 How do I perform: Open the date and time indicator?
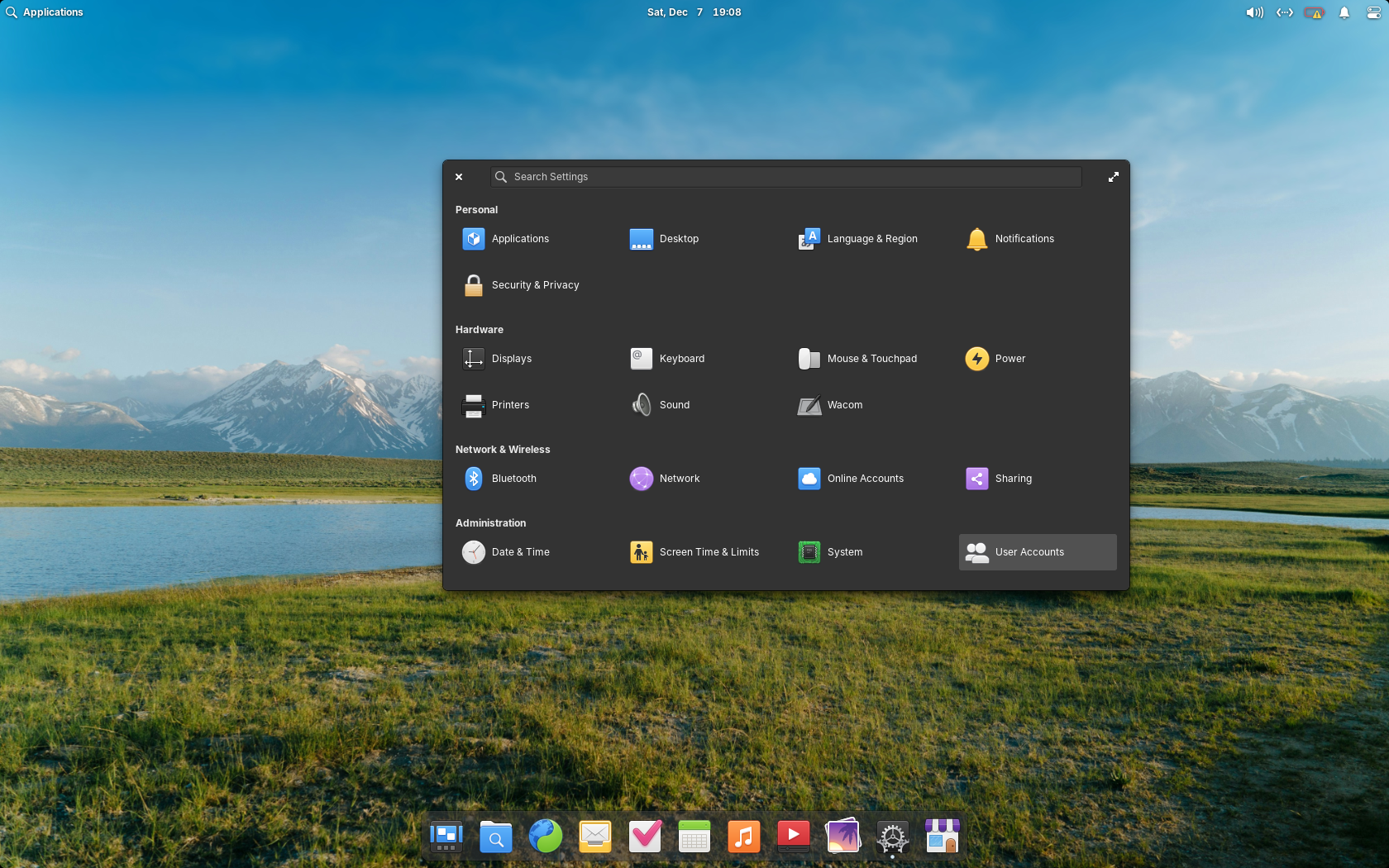point(694,12)
